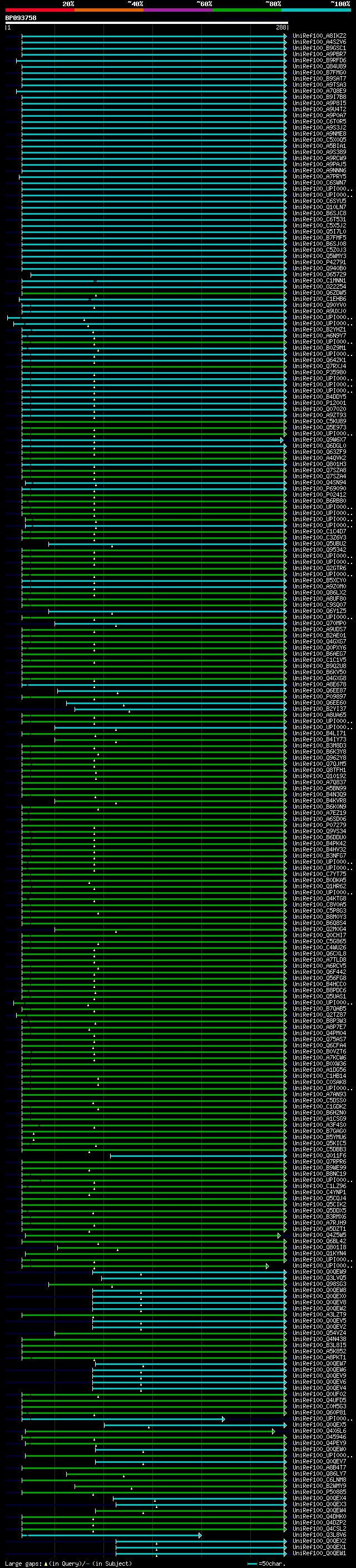This screenshot has width=356, height=1568.
Task: Select hit UniRef100_B9SAT7
Action: pos(319,78)
